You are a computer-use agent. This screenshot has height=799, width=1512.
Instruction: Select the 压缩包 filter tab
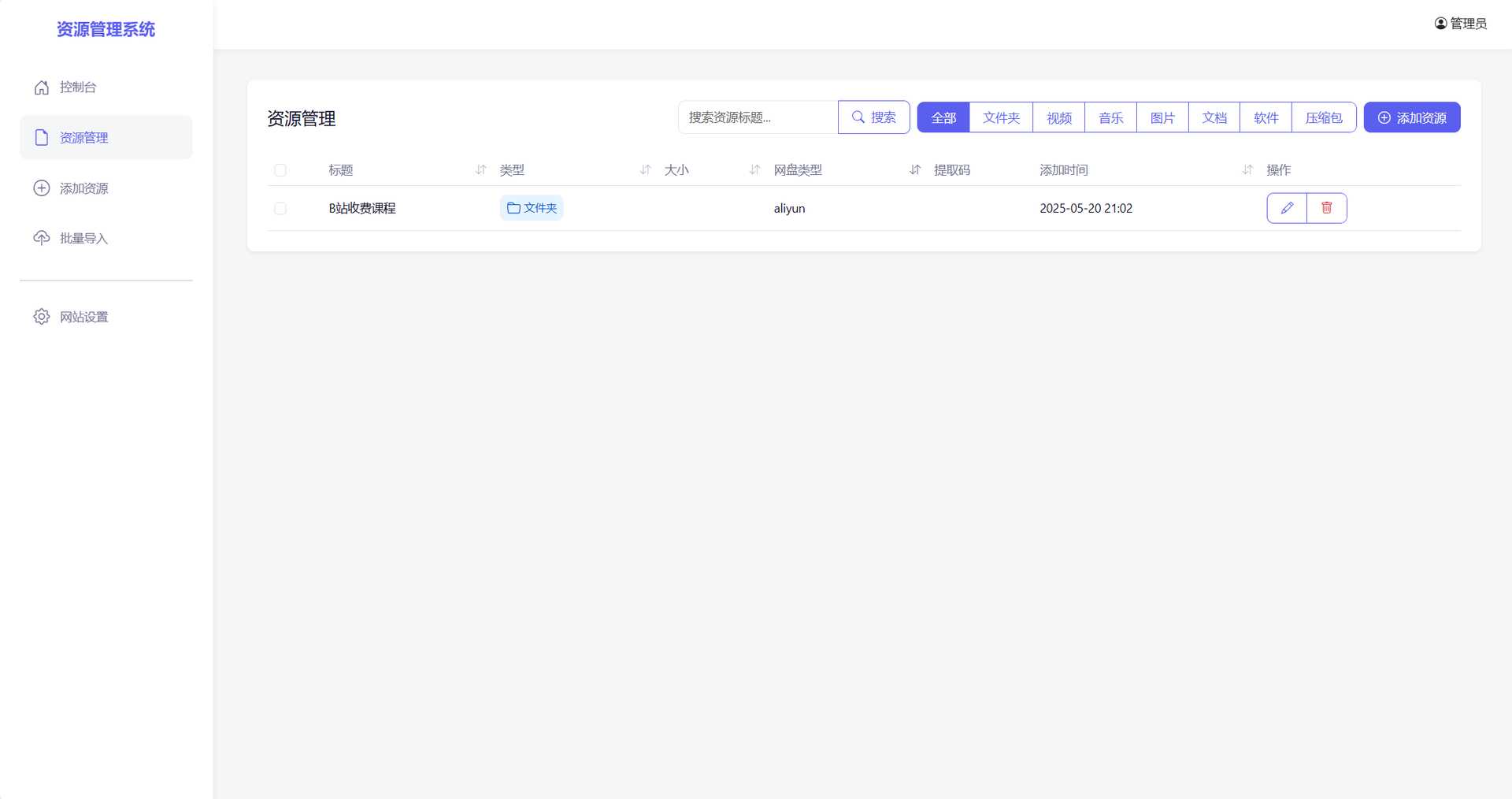(1323, 117)
